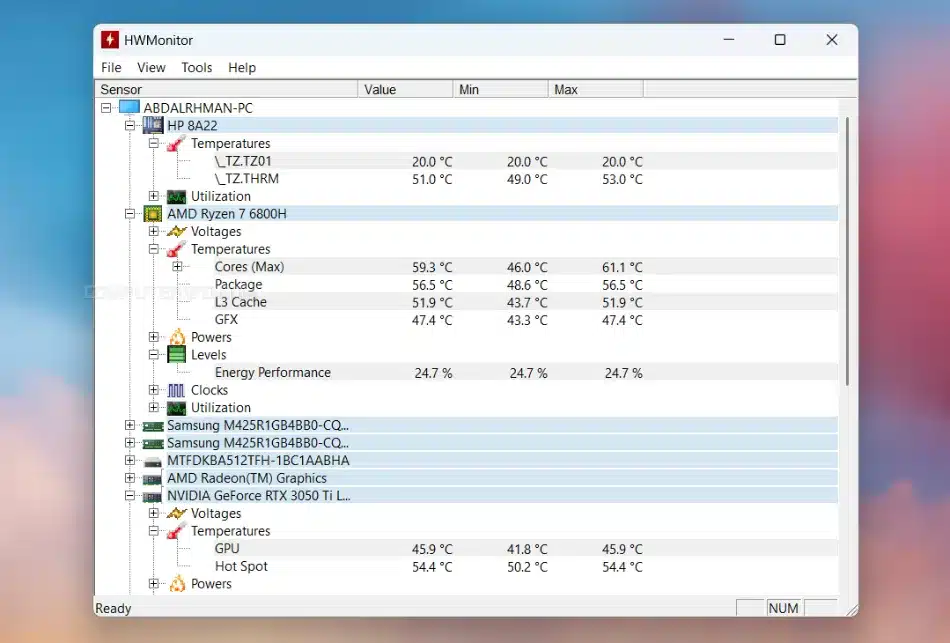Click the AMD Ryzen 7 6800H processor icon
Image resolution: width=950 pixels, height=643 pixels.
tap(153, 214)
